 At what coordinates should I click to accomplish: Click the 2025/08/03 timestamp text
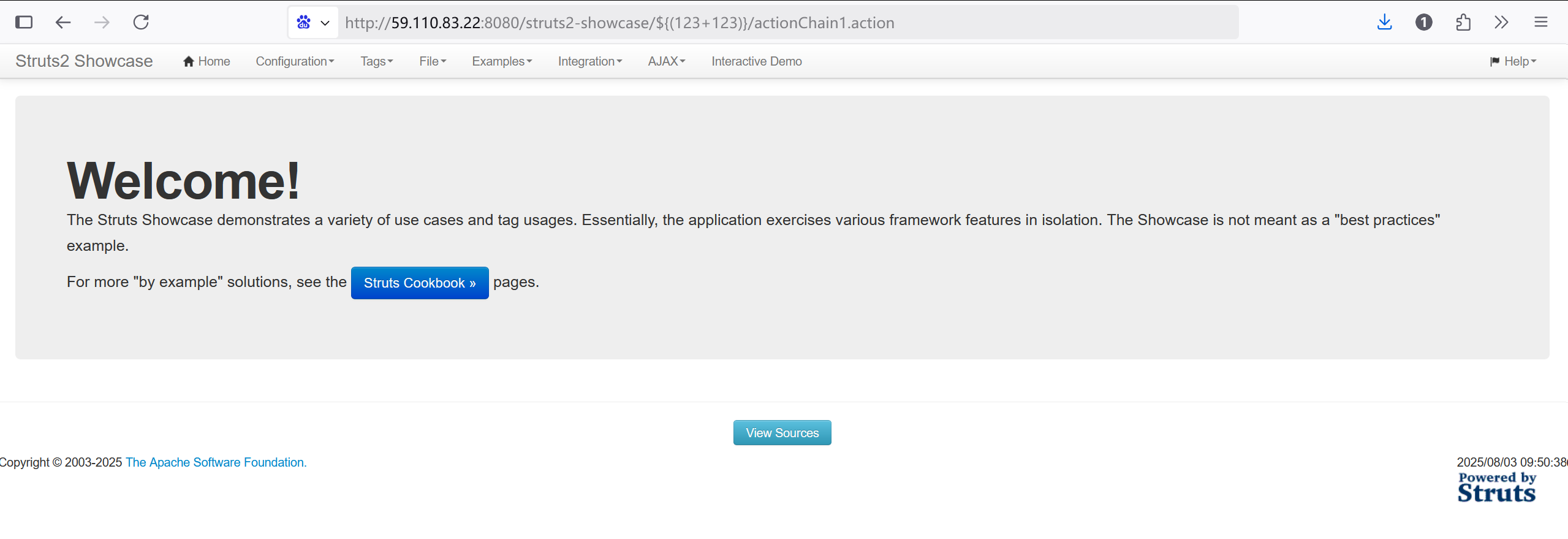[x=1512, y=462]
